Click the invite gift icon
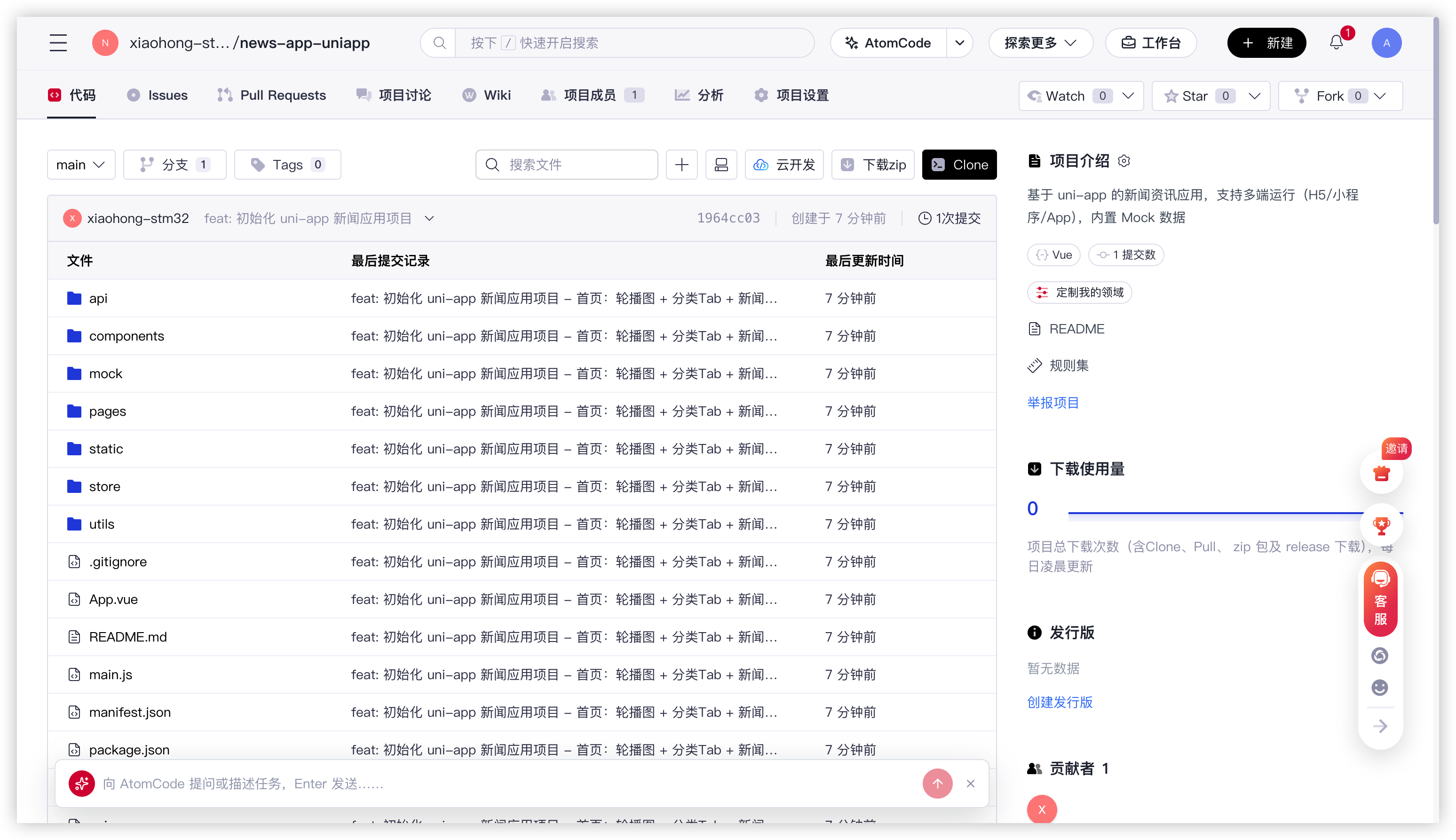1456x840 pixels. (1381, 474)
